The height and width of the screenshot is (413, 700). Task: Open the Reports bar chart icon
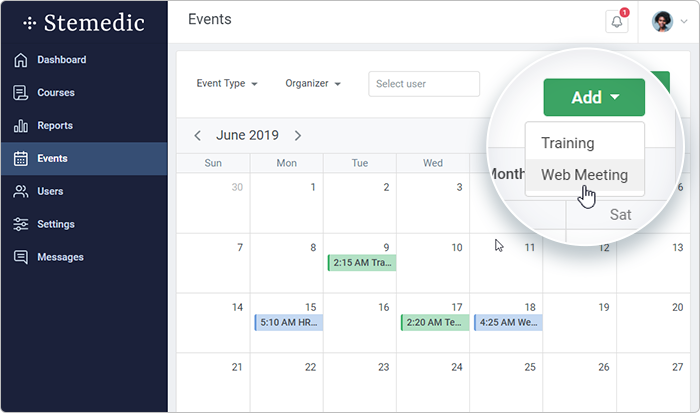pos(21,126)
